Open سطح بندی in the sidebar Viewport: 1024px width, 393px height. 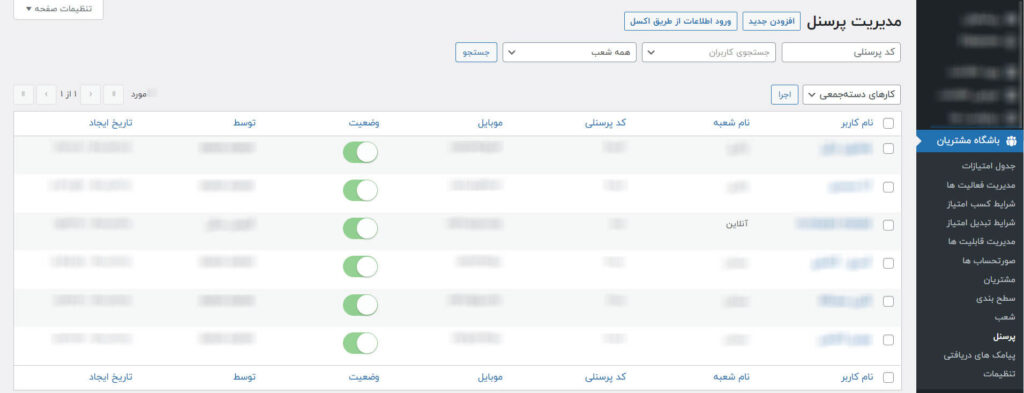coord(997,299)
